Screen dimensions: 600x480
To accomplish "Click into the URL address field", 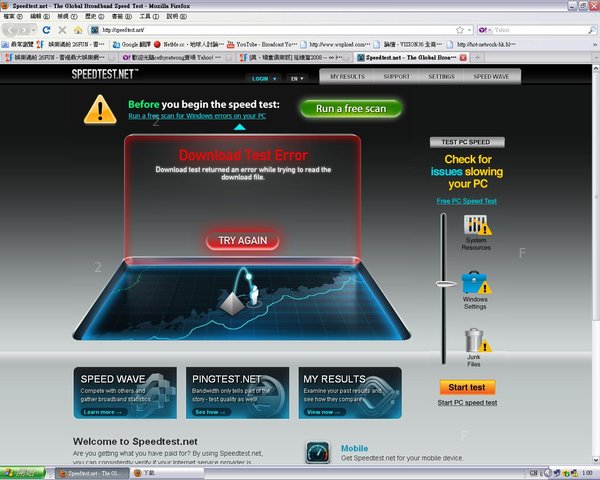I will (277, 30).
